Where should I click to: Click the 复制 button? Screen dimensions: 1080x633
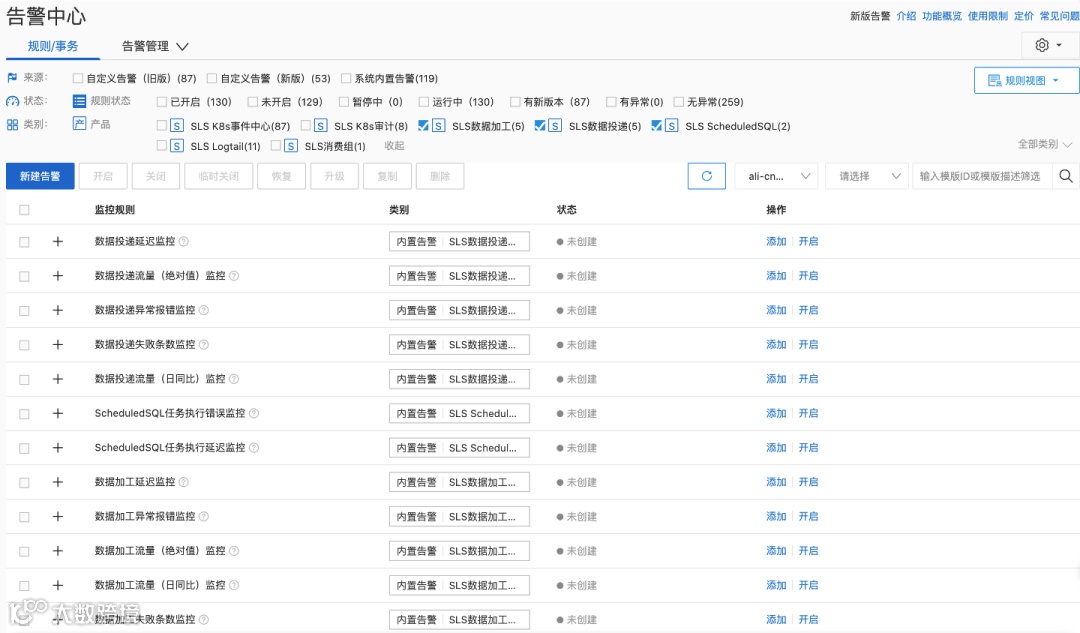coord(387,176)
